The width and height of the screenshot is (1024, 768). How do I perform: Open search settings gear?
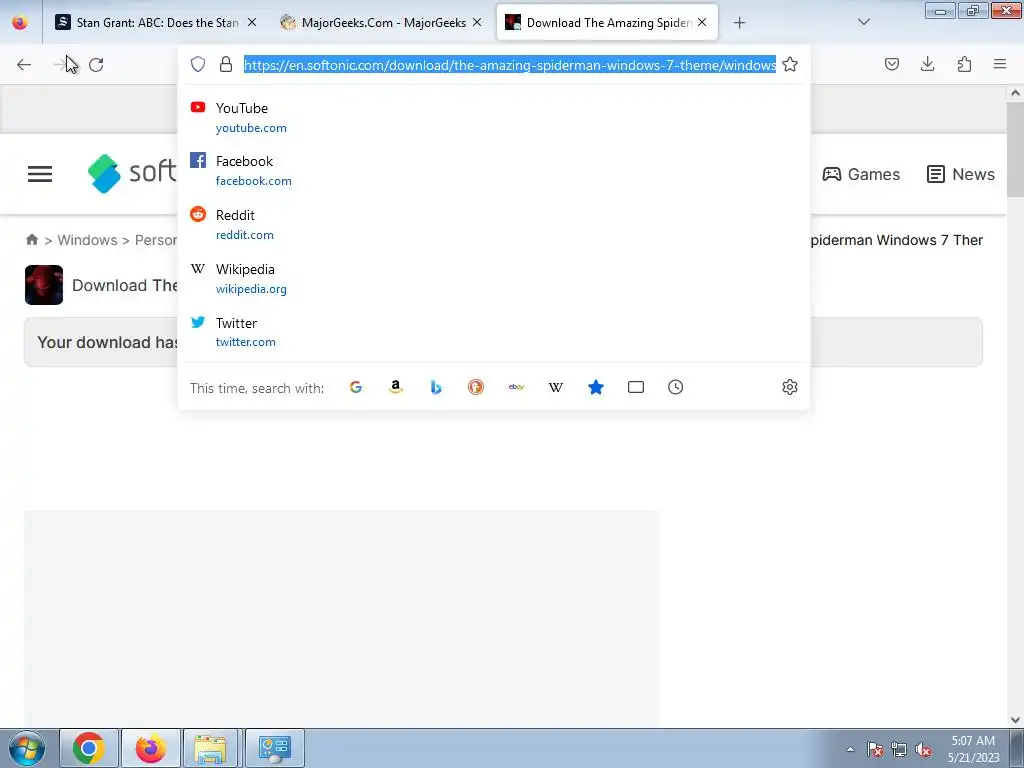click(790, 387)
